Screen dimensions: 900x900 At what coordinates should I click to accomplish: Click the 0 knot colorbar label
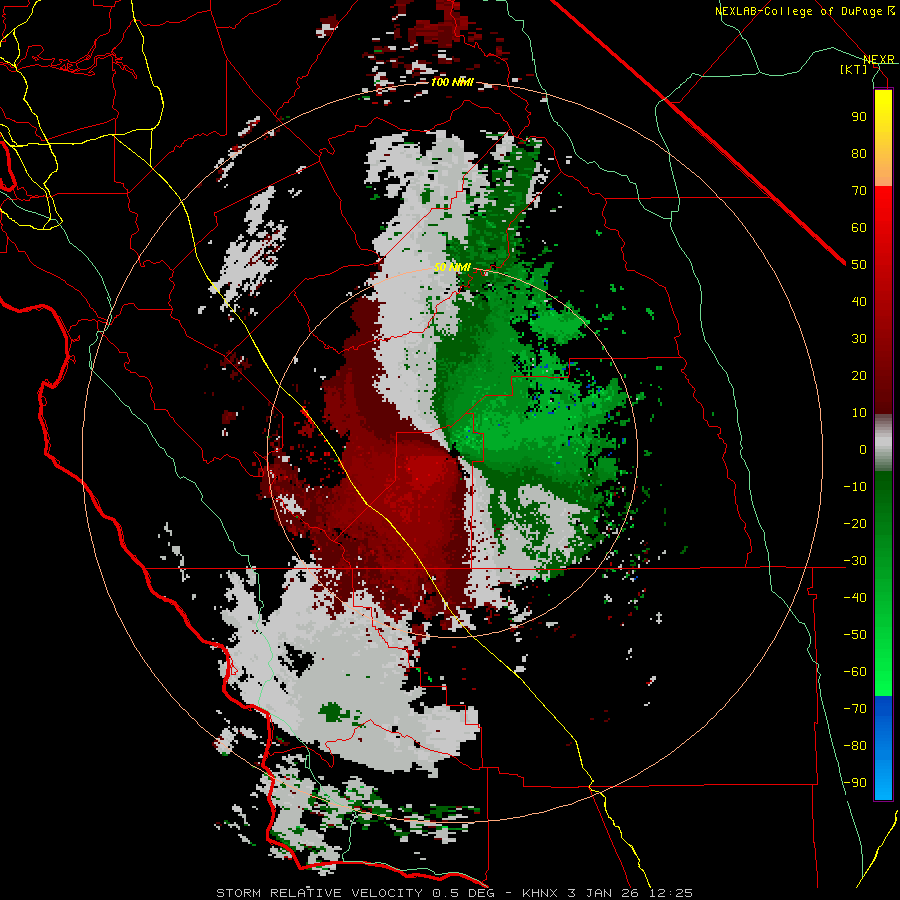point(863,450)
